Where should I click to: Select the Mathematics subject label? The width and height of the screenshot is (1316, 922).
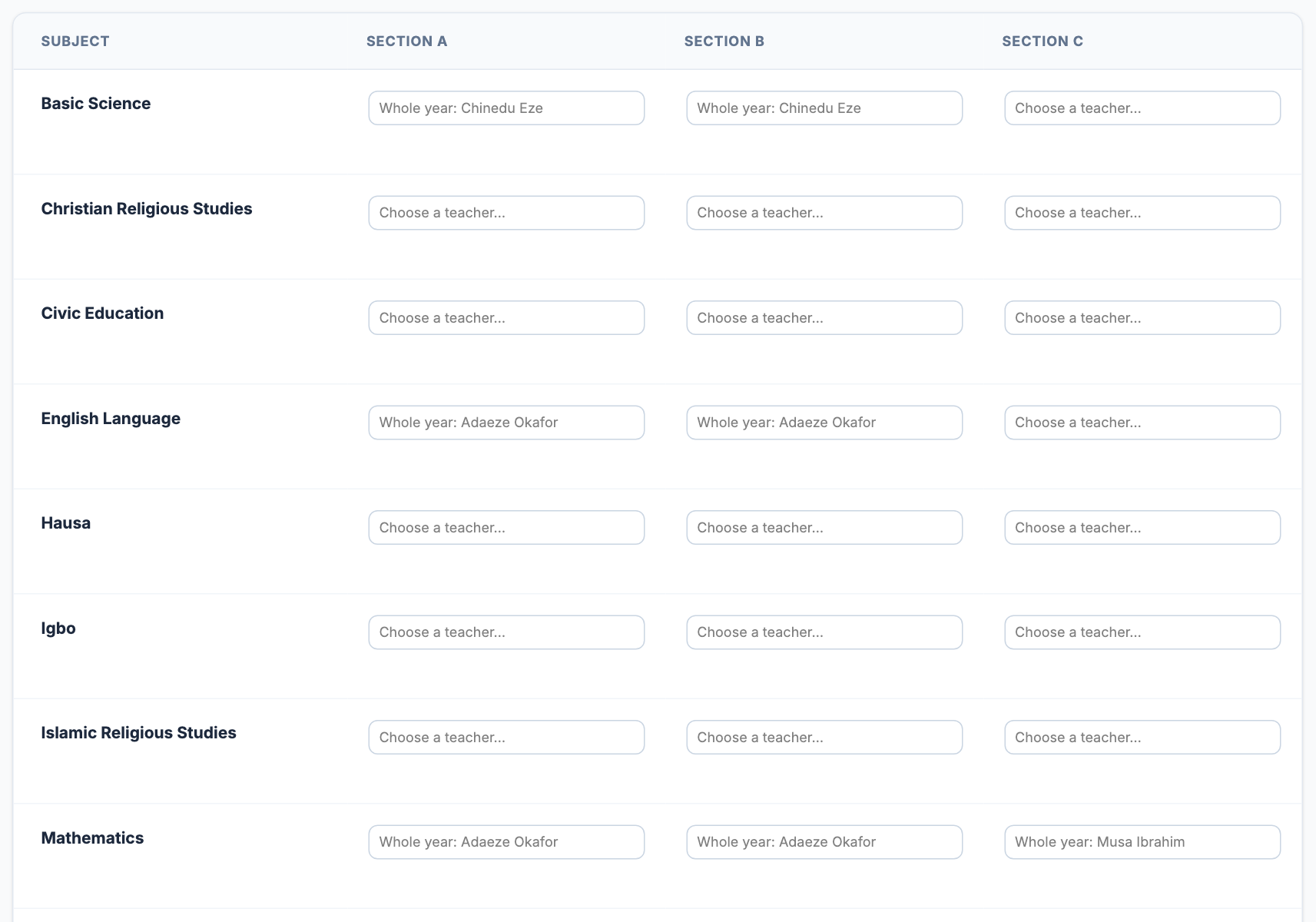click(92, 838)
